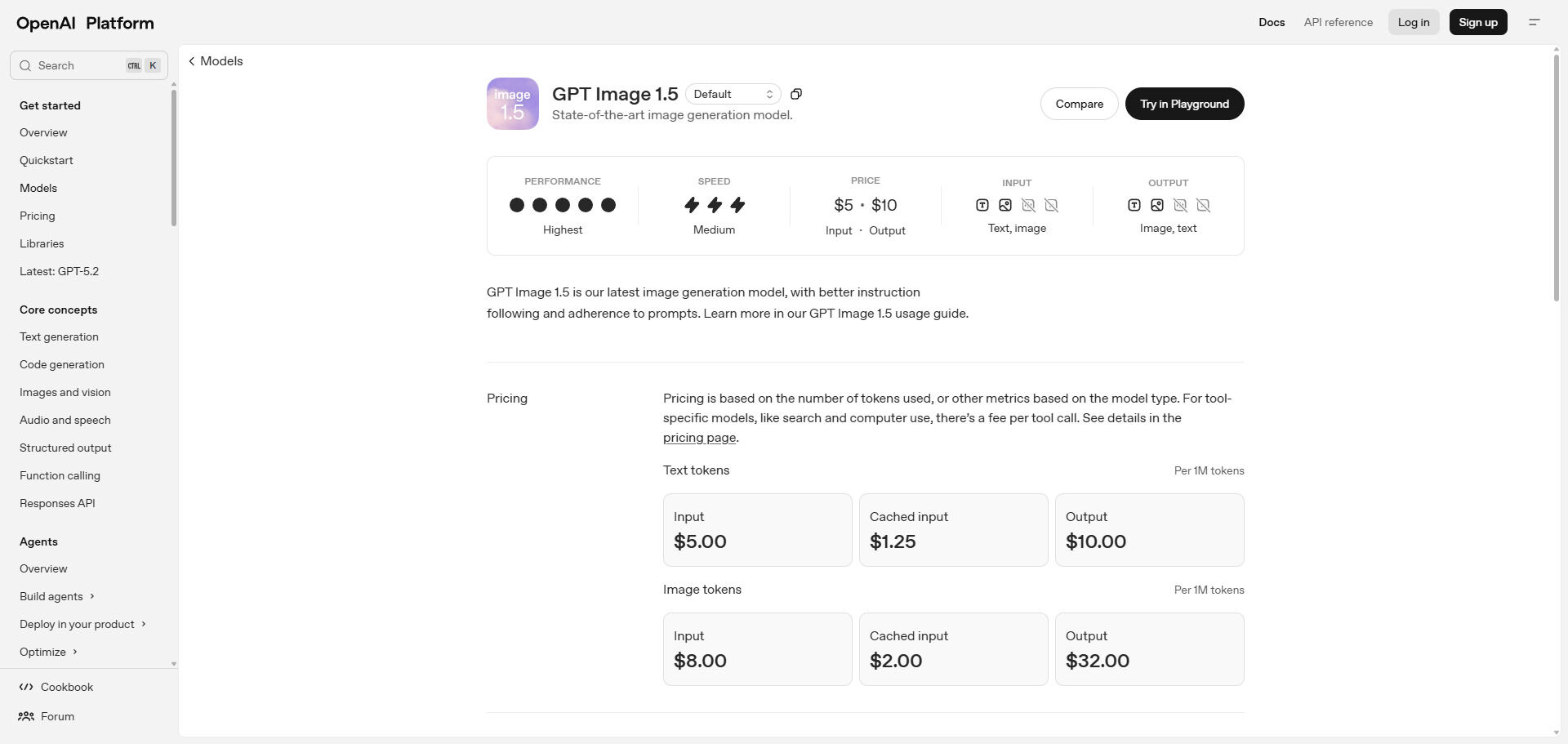1568x744 pixels.
Task: Click the Cookbook code icon
Action: tap(26, 687)
